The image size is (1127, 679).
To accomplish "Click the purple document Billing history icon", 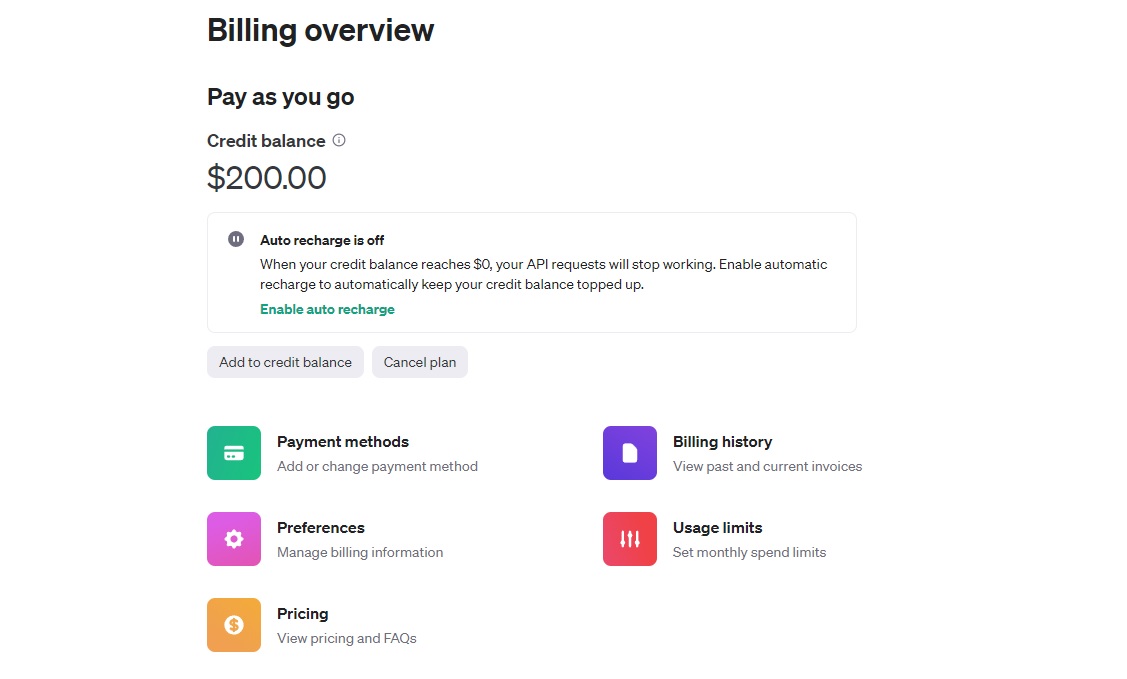I will [x=630, y=453].
